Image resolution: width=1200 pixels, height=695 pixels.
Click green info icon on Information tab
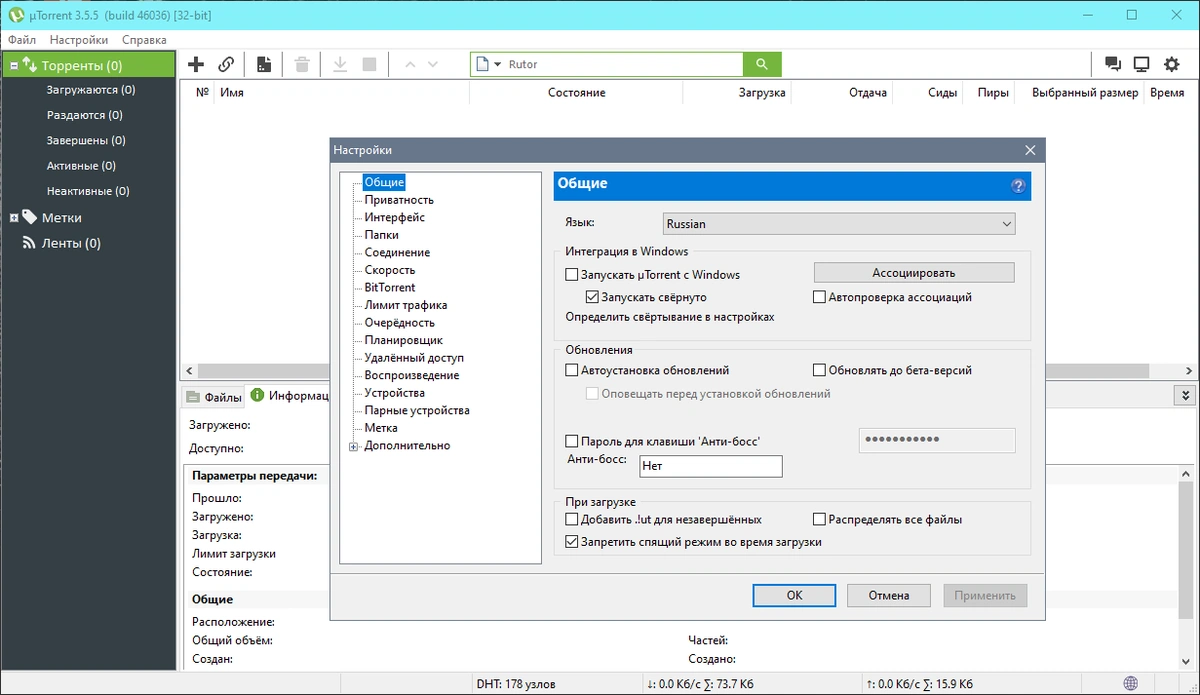click(258, 396)
